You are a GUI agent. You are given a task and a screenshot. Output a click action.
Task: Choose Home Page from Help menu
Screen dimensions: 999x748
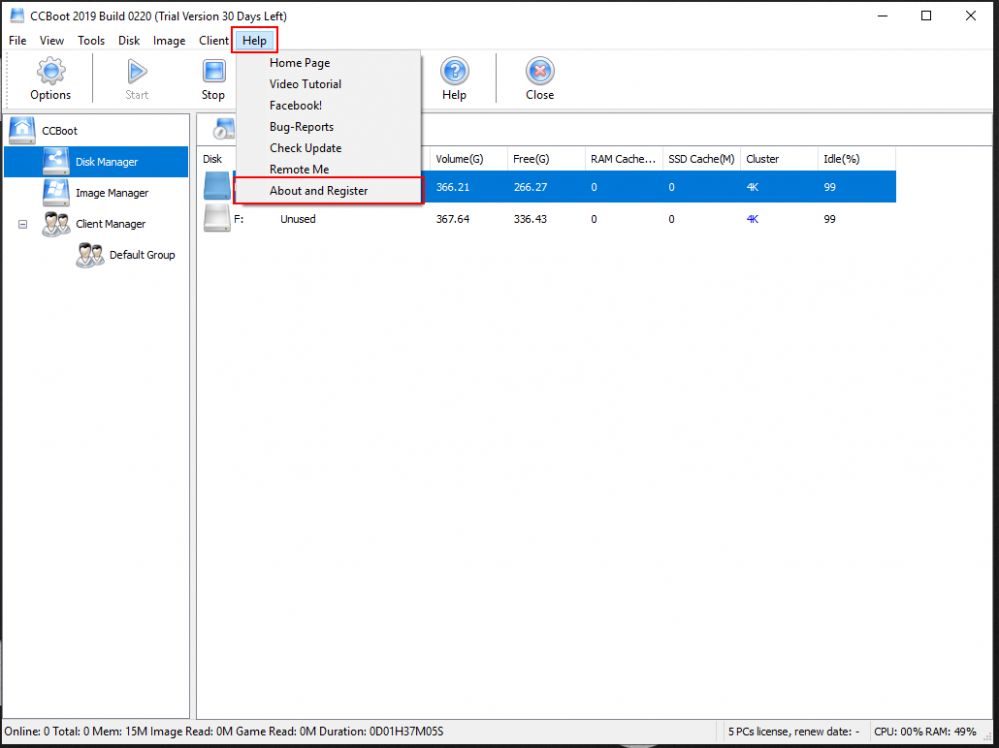click(299, 62)
